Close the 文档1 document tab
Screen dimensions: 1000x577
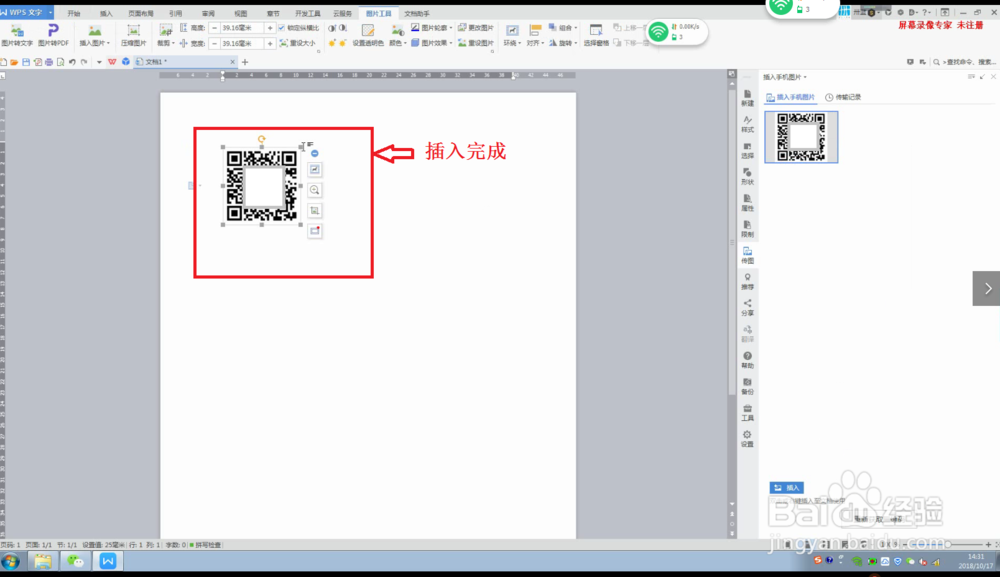click(x=232, y=62)
